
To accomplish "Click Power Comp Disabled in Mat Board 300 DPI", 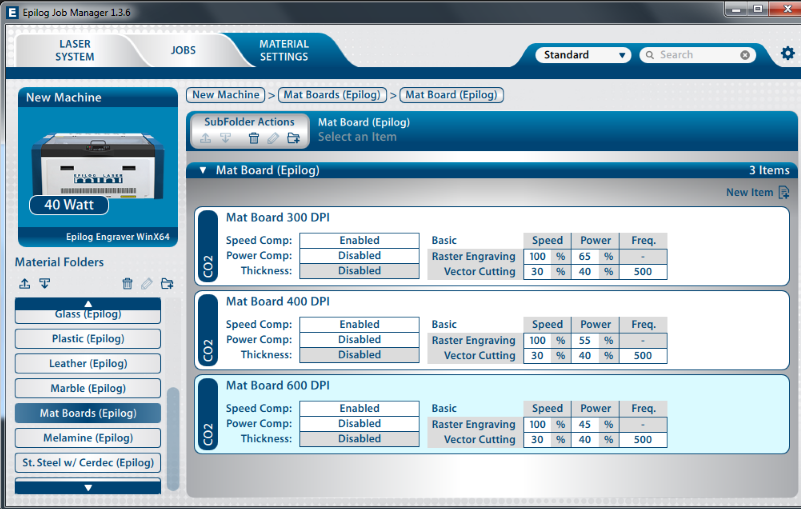I will [360, 256].
